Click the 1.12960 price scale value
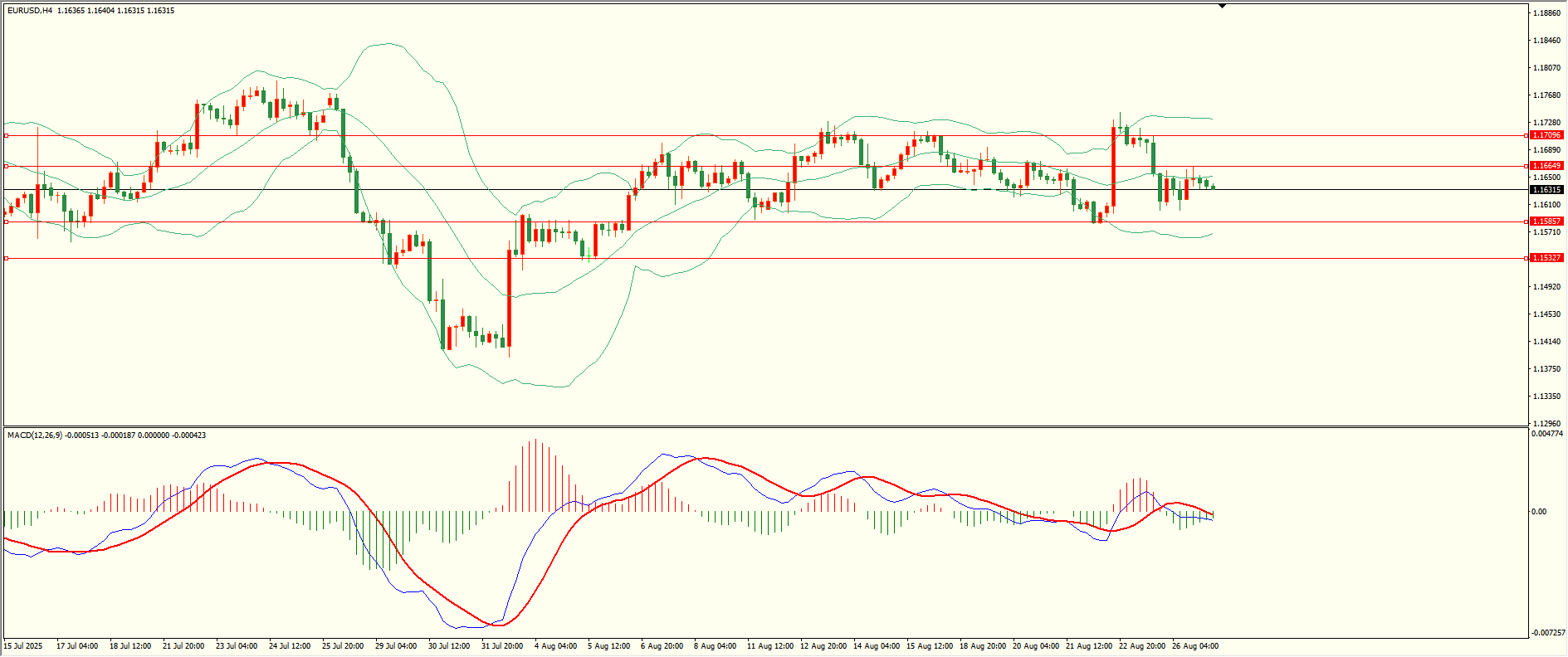The height and width of the screenshot is (657, 1568). (1547, 423)
